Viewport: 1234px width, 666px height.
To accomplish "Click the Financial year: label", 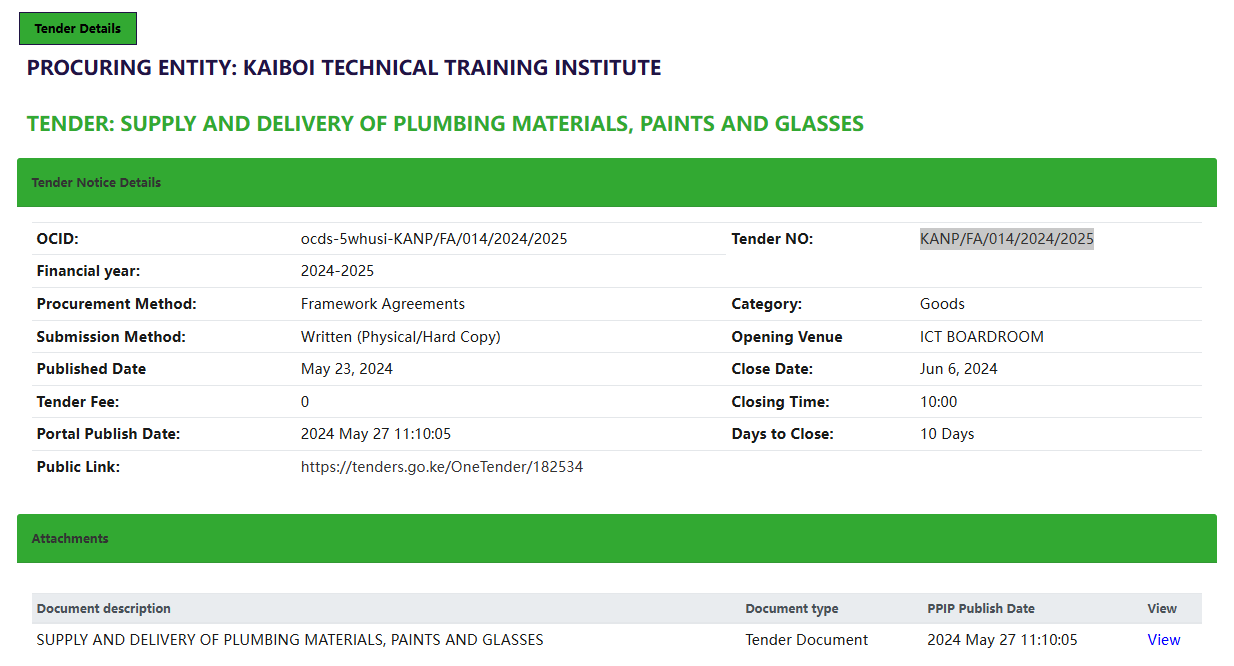I will (x=88, y=271).
